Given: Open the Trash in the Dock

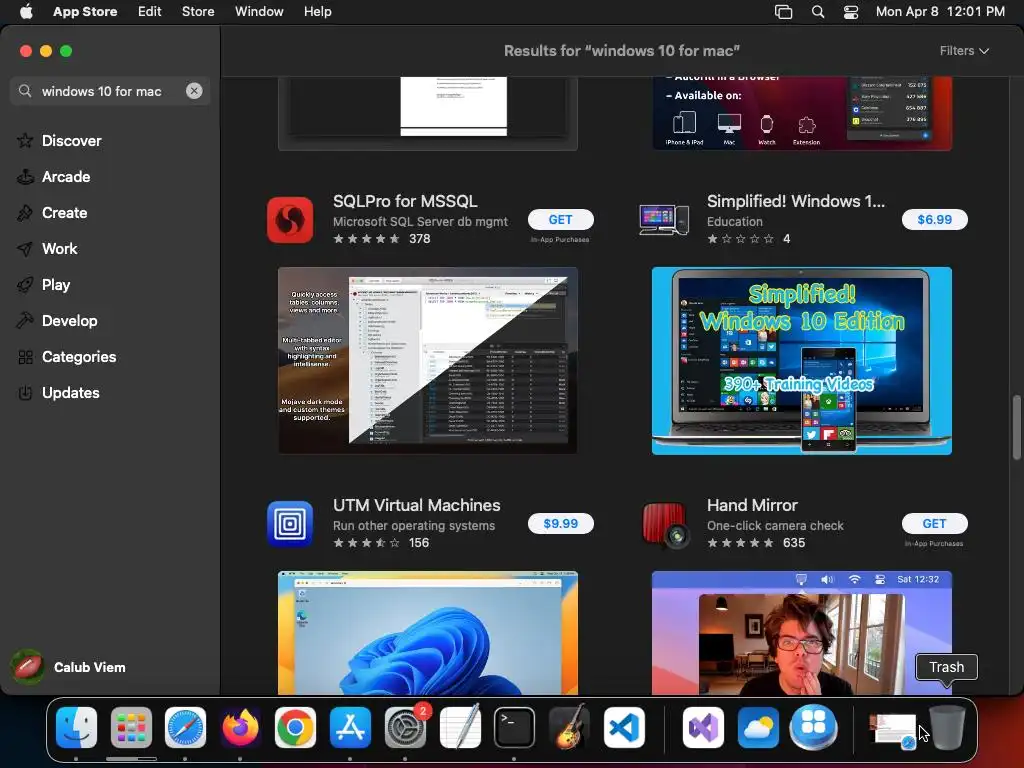Looking at the screenshot, I should click(x=947, y=727).
